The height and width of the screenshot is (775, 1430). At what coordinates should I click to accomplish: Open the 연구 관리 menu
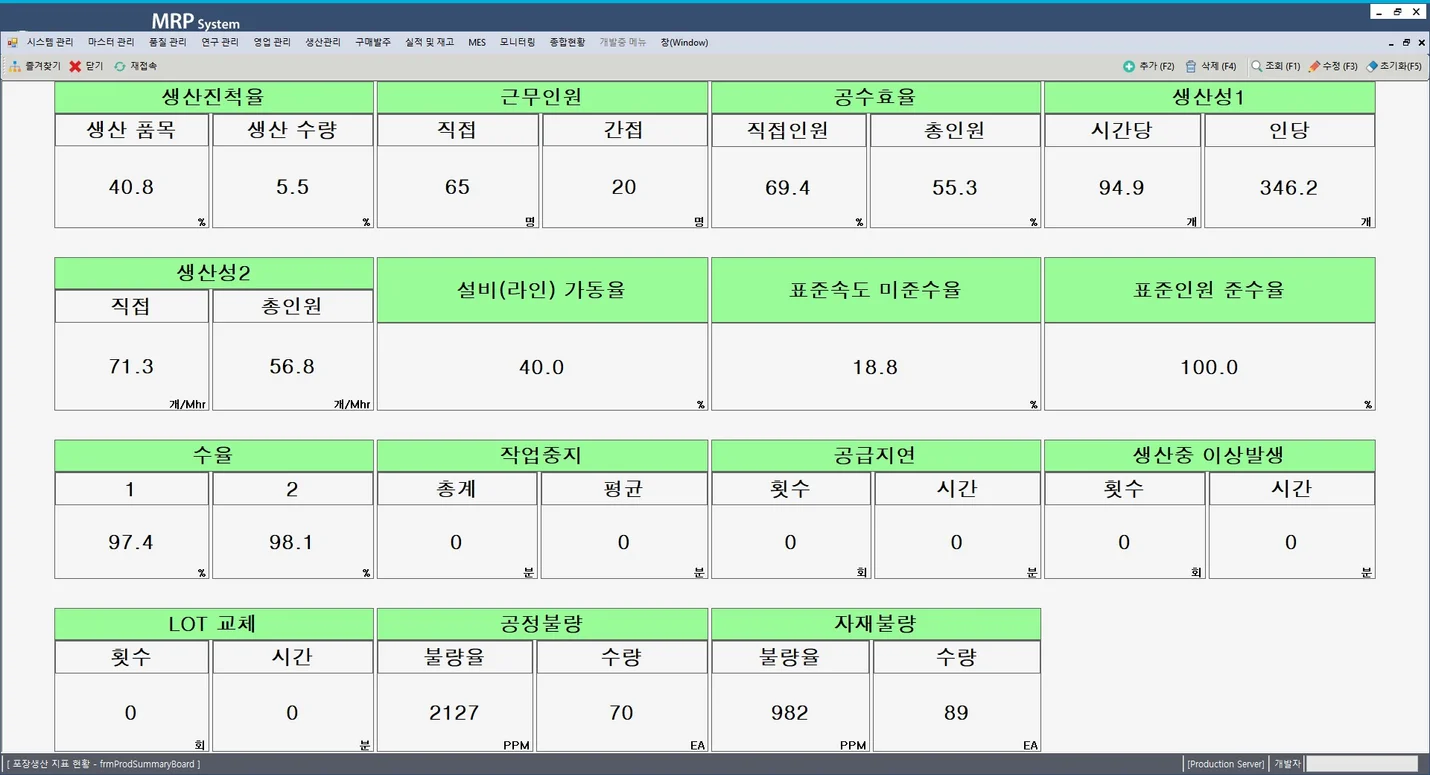pos(220,43)
